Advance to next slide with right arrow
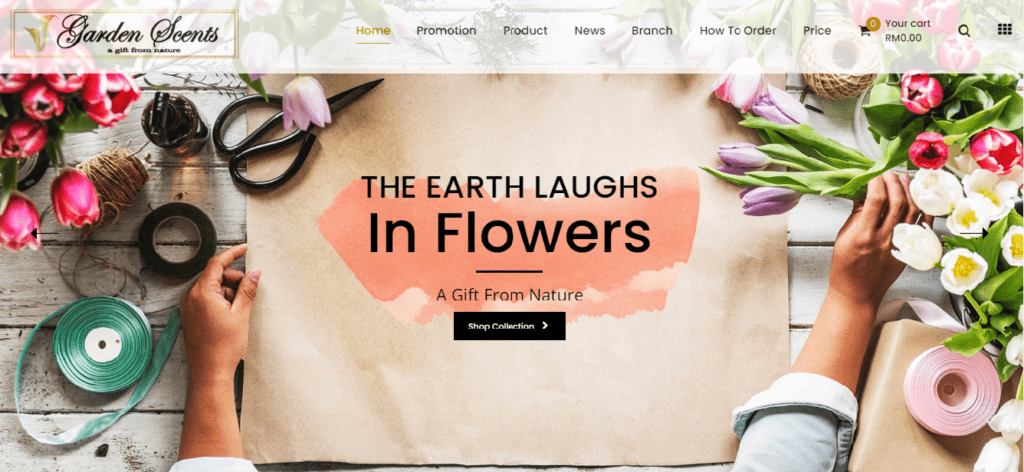Viewport: 1024px width, 472px height. (x=974, y=233)
